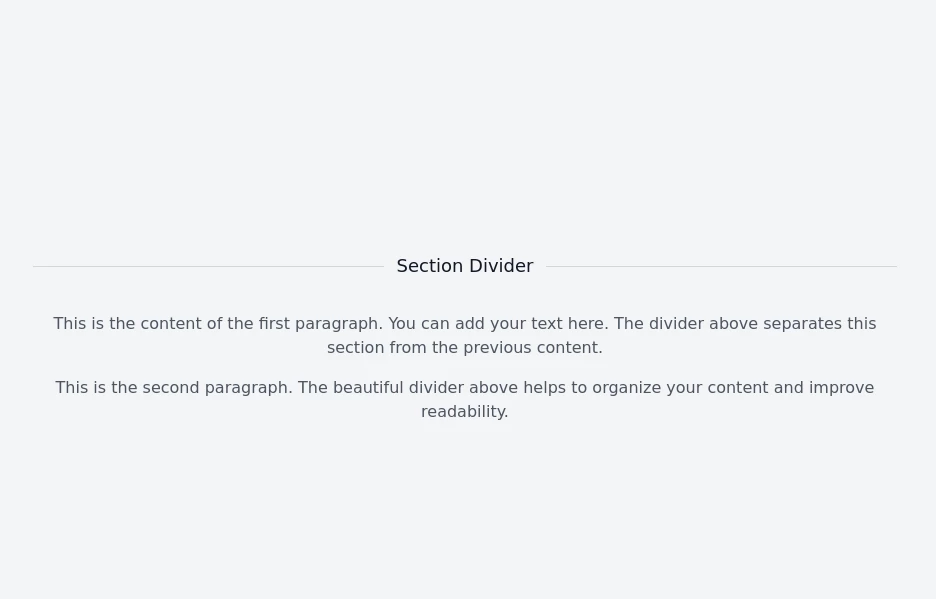The height and width of the screenshot is (599, 936).
Task: Click the divider line left of the heading
Action: (x=208, y=266)
